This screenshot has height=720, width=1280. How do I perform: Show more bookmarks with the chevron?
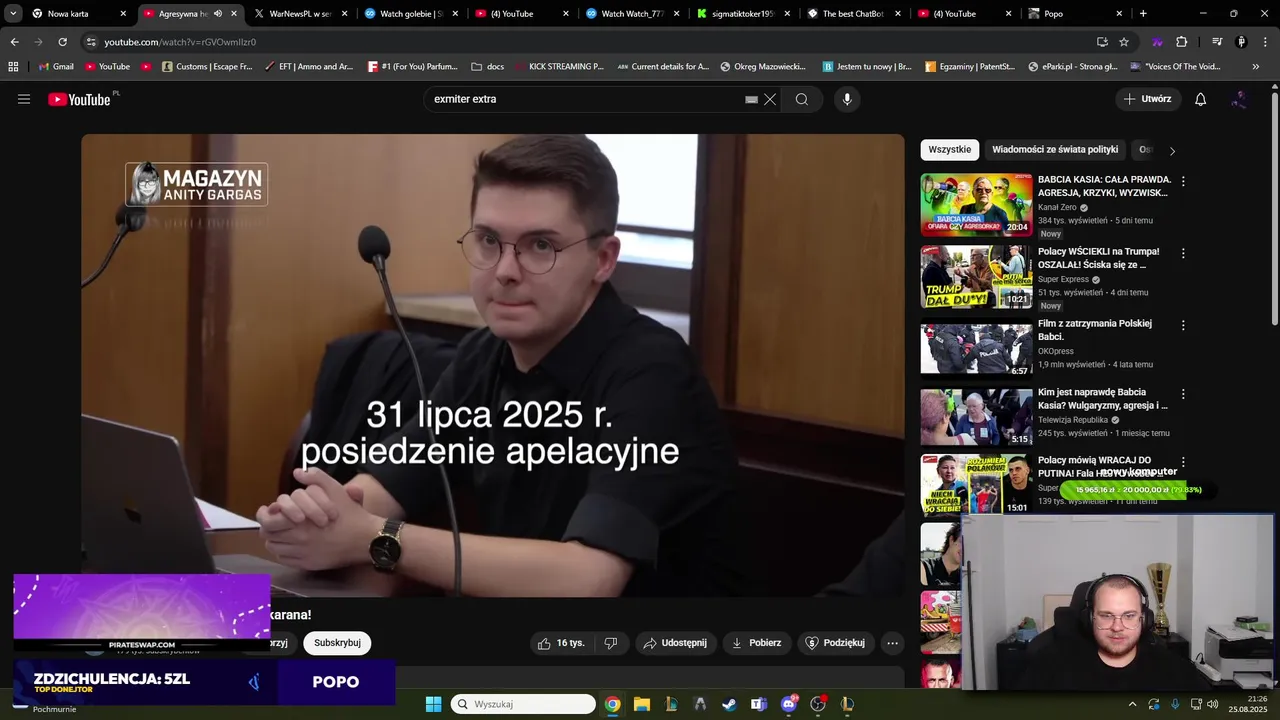click(x=1256, y=66)
